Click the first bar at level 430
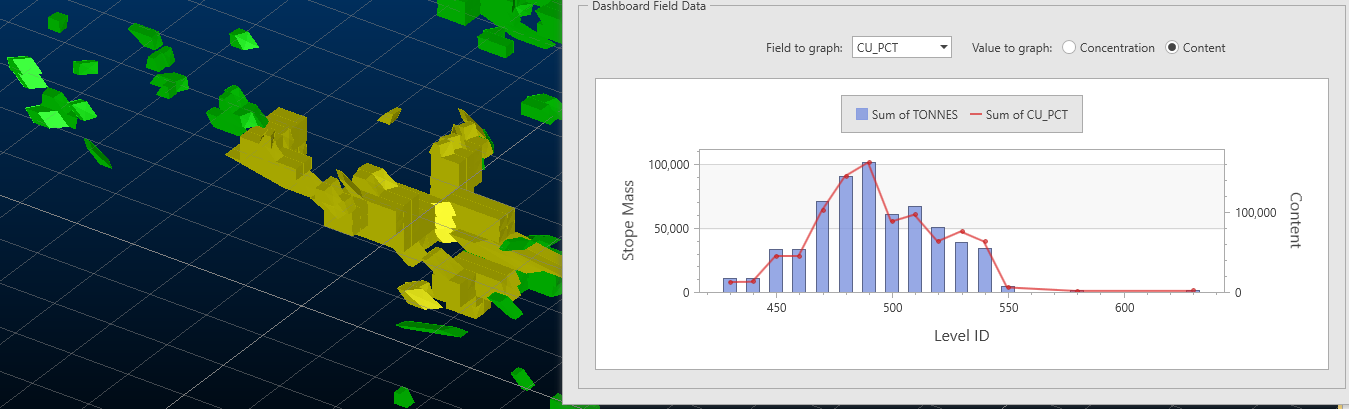1349x409 pixels. pyautogui.click(x=730, y=285)
